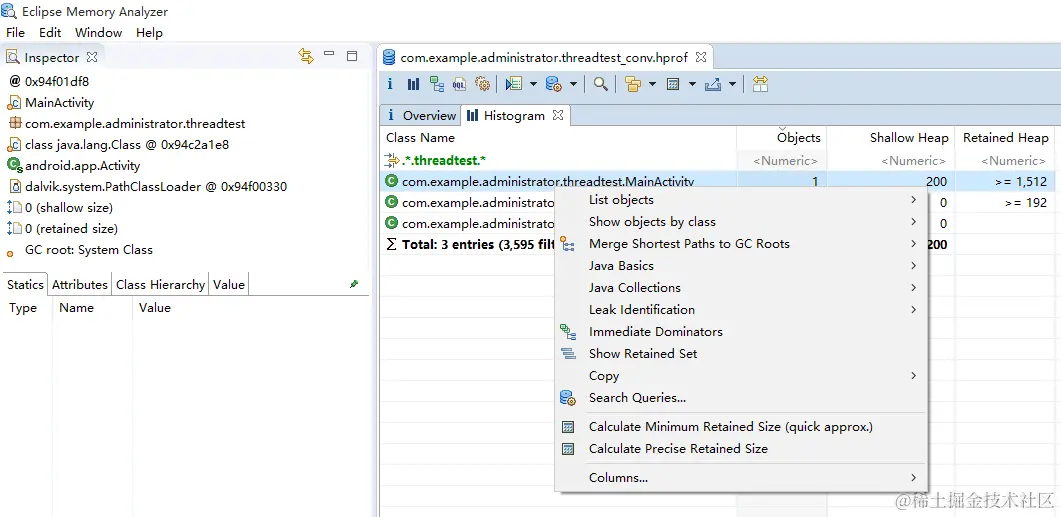Click the Show Retained Set list icon

coord(568,353)
